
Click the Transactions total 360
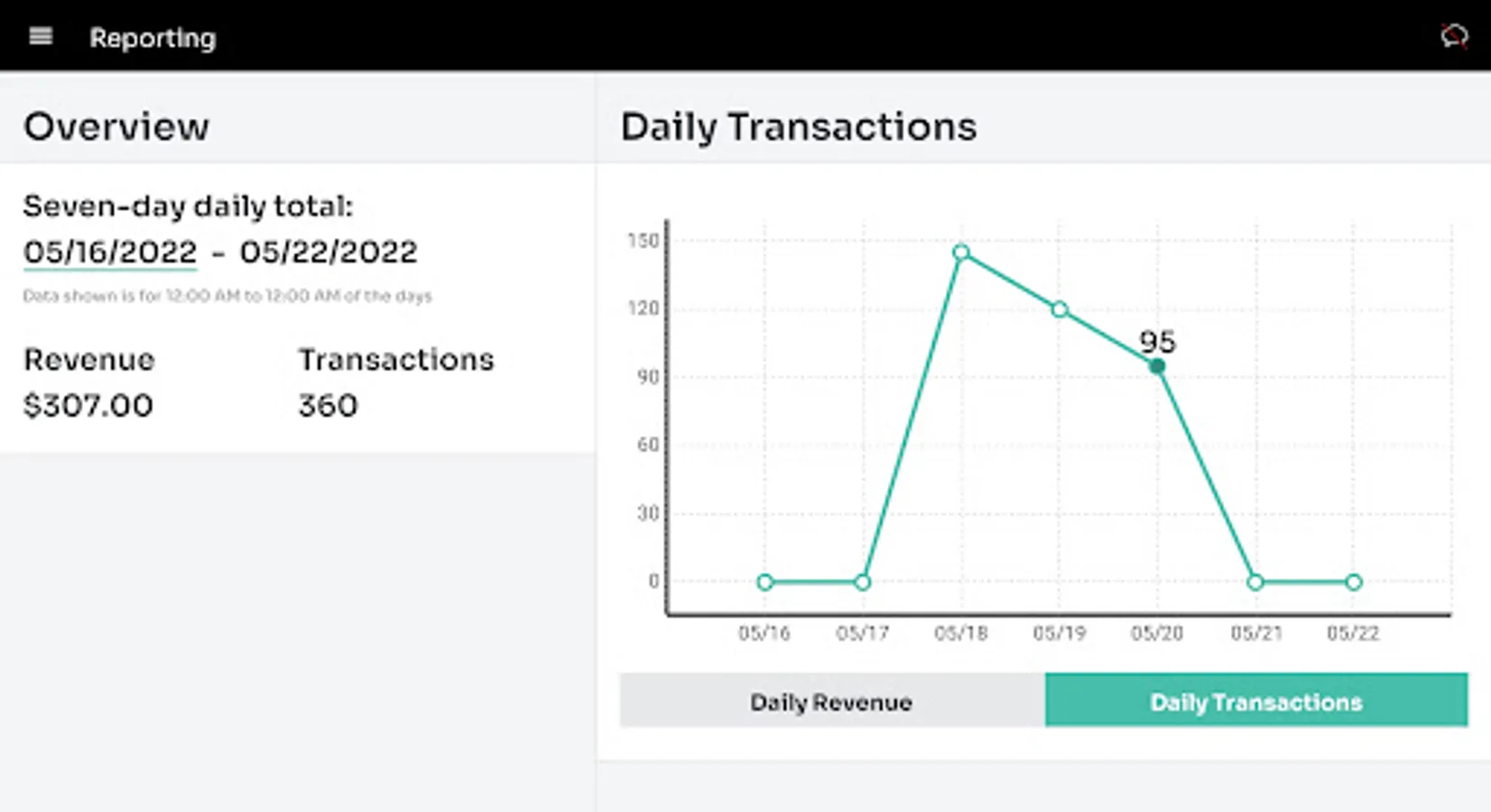click(x=328, y=405)
